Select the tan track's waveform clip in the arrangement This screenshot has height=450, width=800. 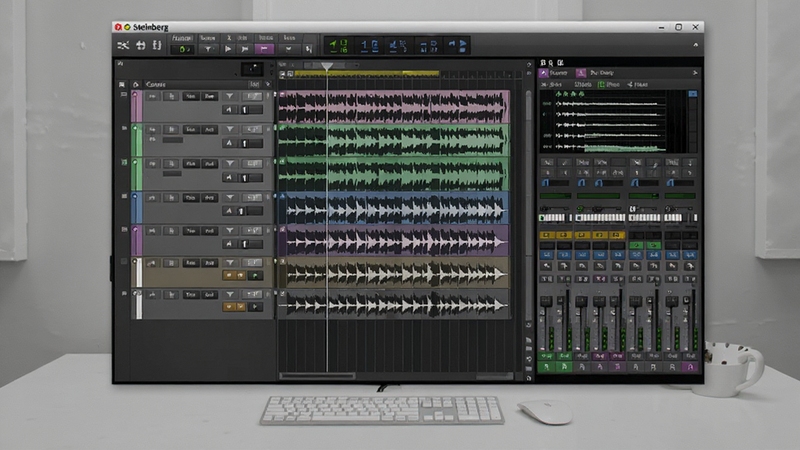(394, 273)
